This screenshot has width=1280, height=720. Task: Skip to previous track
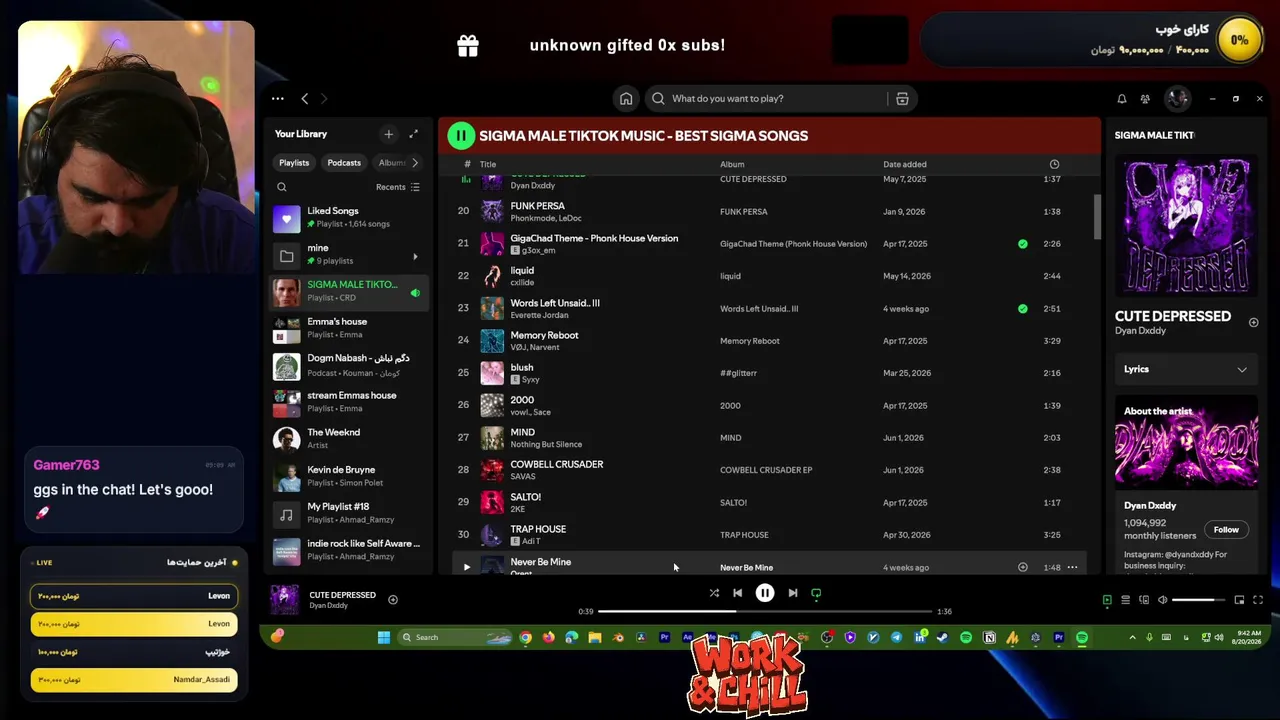click(737, 593)
